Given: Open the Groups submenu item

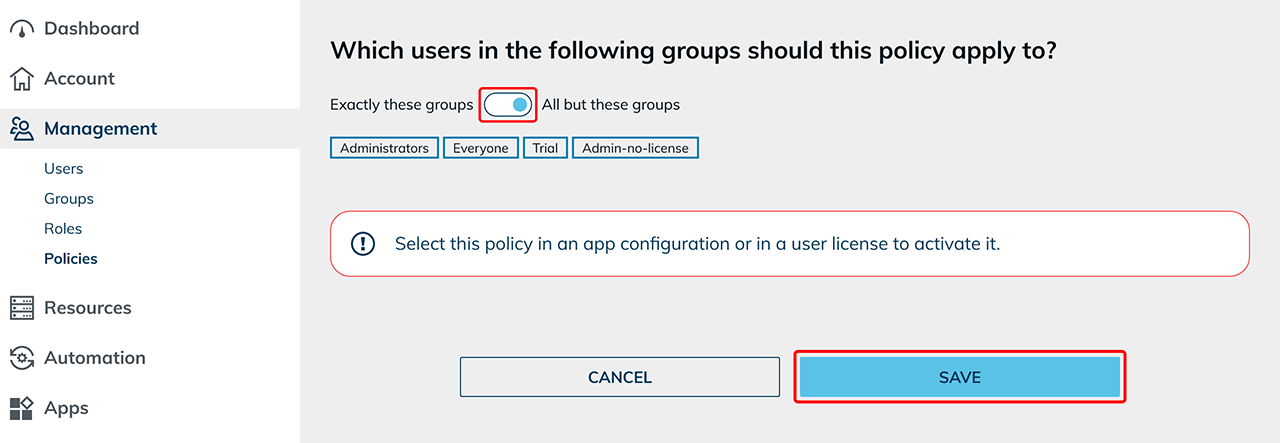Looking at the screenshot, I should point(68,199).
